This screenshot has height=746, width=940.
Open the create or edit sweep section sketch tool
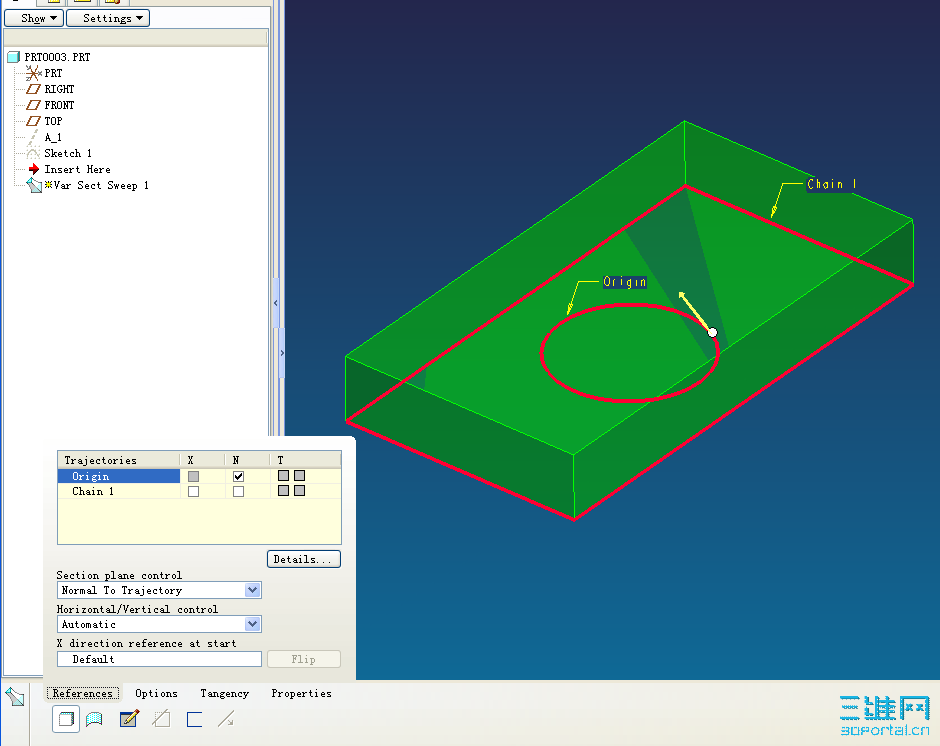[x=129, y=718]
